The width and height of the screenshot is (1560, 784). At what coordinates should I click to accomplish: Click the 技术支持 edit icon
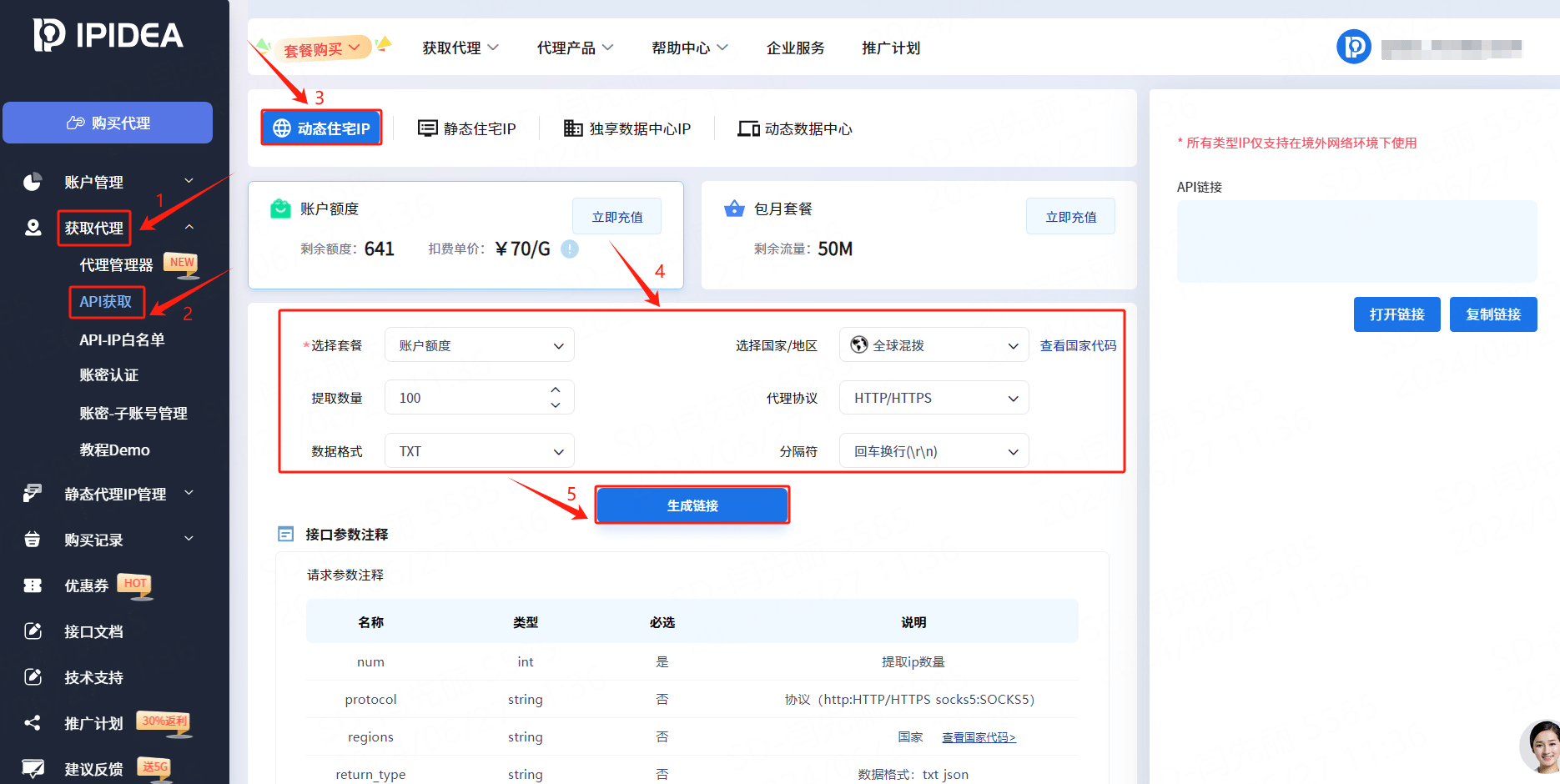click(33, 677)
